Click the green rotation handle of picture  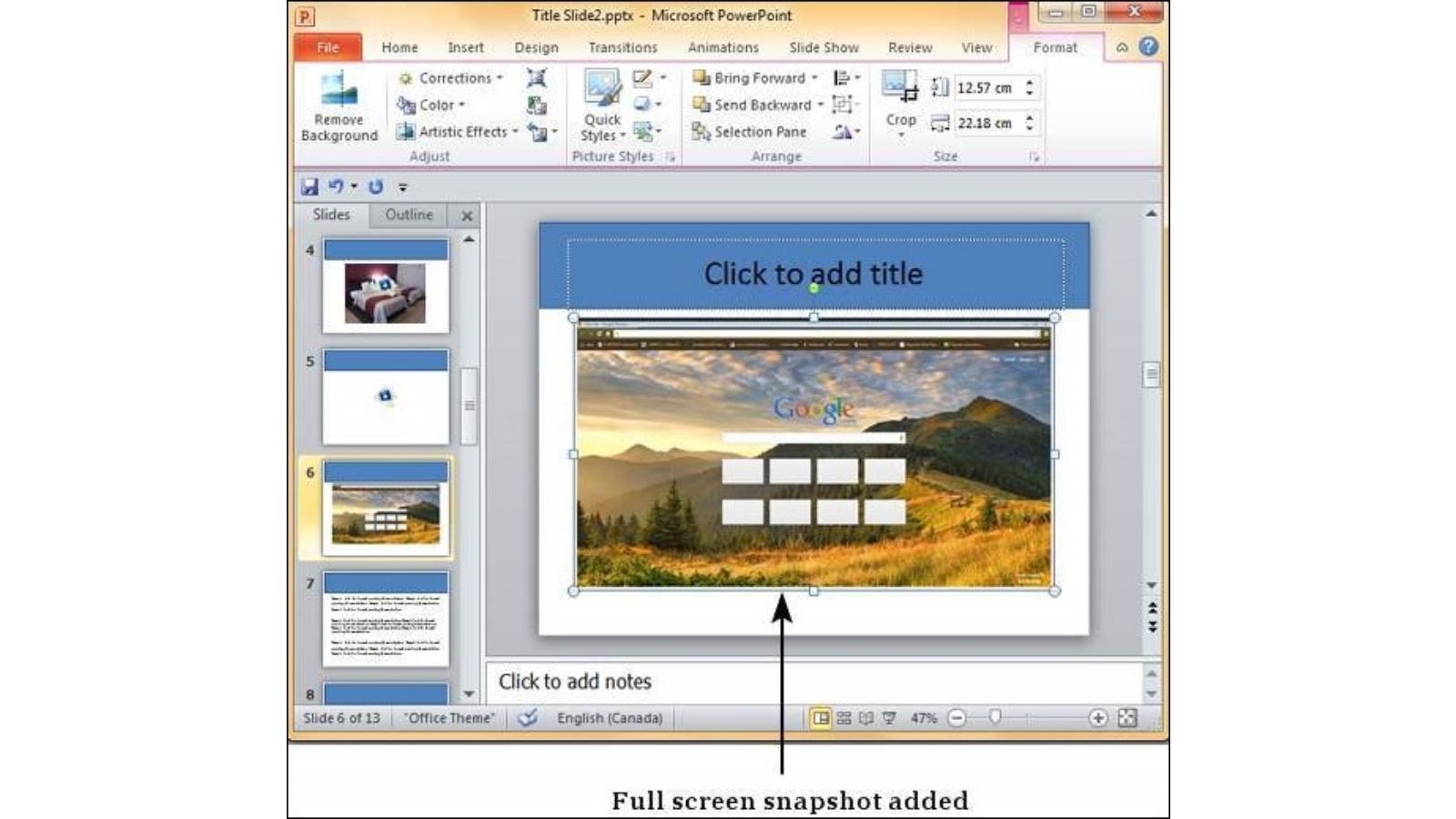[814, 288]
